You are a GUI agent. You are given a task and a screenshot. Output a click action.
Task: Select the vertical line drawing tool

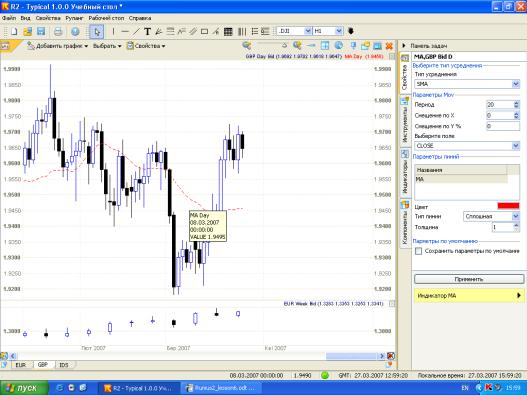point(113,32)
